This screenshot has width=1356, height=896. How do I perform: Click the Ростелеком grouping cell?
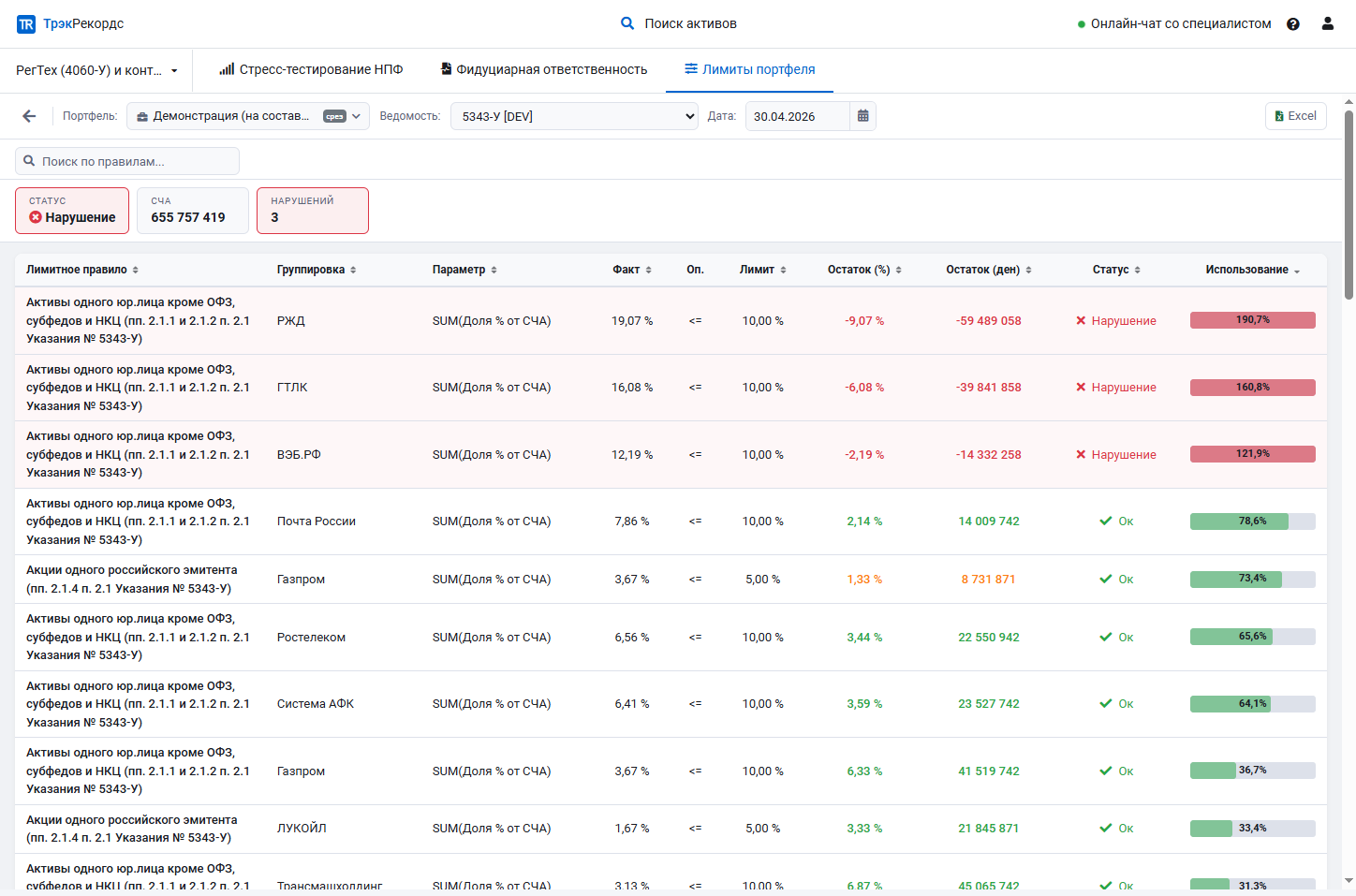click(x=311, y=638)
